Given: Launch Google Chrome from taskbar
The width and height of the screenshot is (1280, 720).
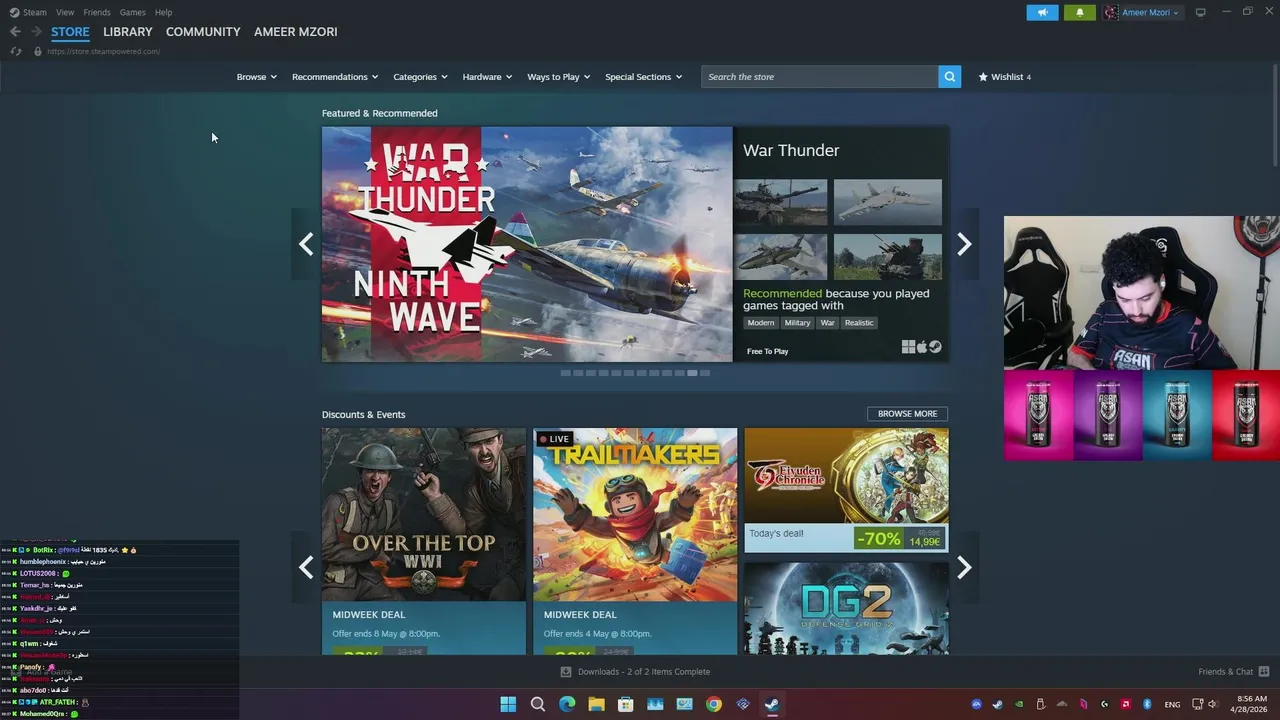Looking at the screenshot, I should [713, 704].
